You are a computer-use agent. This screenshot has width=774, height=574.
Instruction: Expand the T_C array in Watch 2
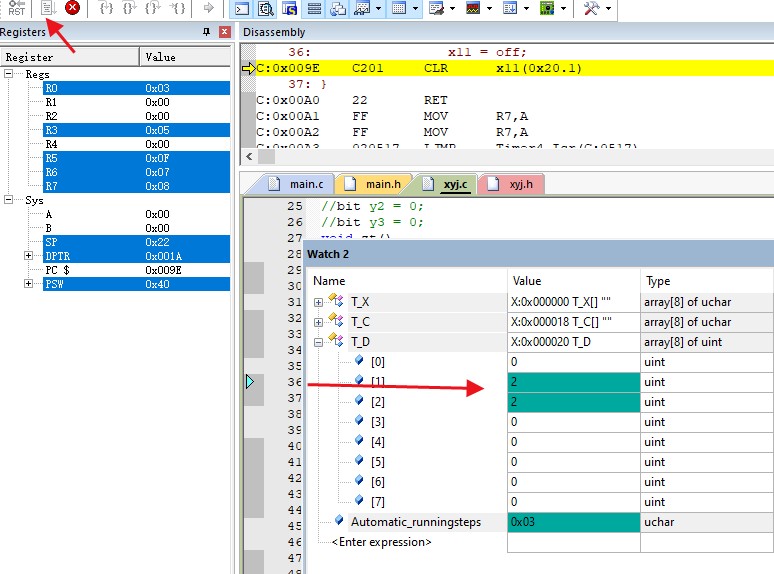[x=318, y=322]
